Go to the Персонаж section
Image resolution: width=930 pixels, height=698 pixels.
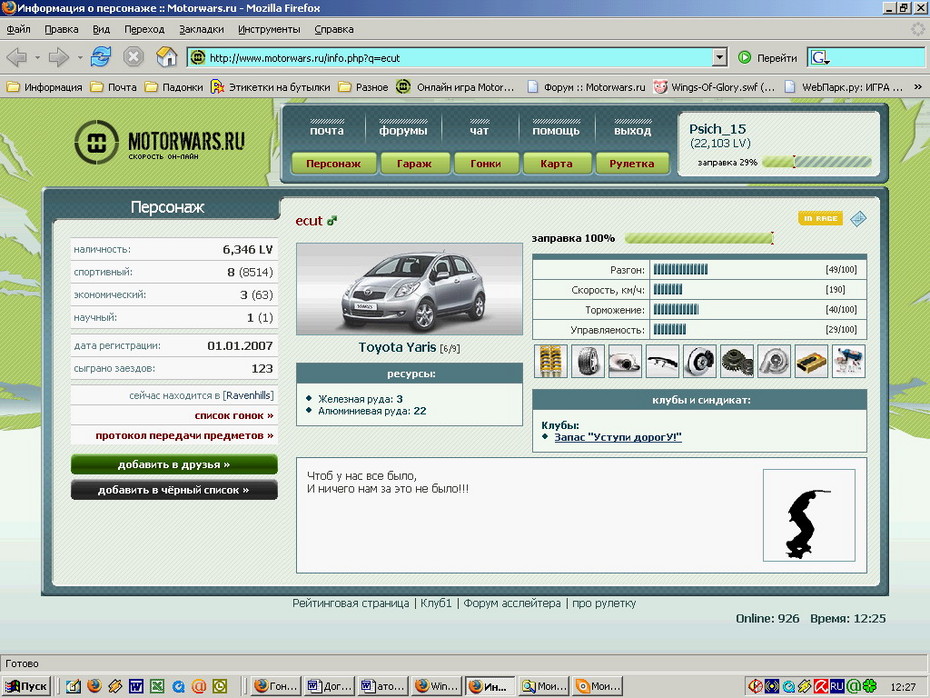click(333, 163)
